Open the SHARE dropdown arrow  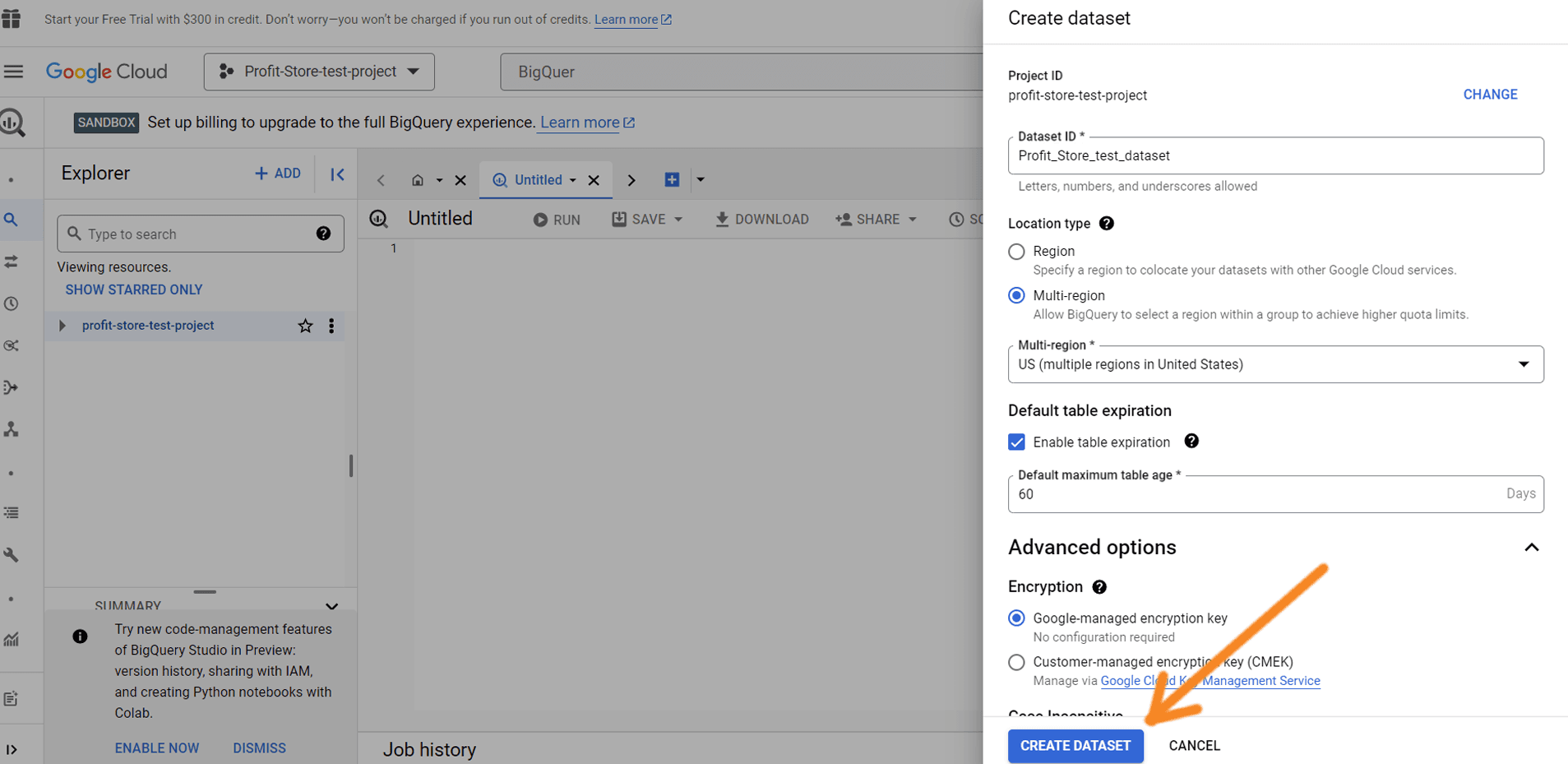coord(913,220)
